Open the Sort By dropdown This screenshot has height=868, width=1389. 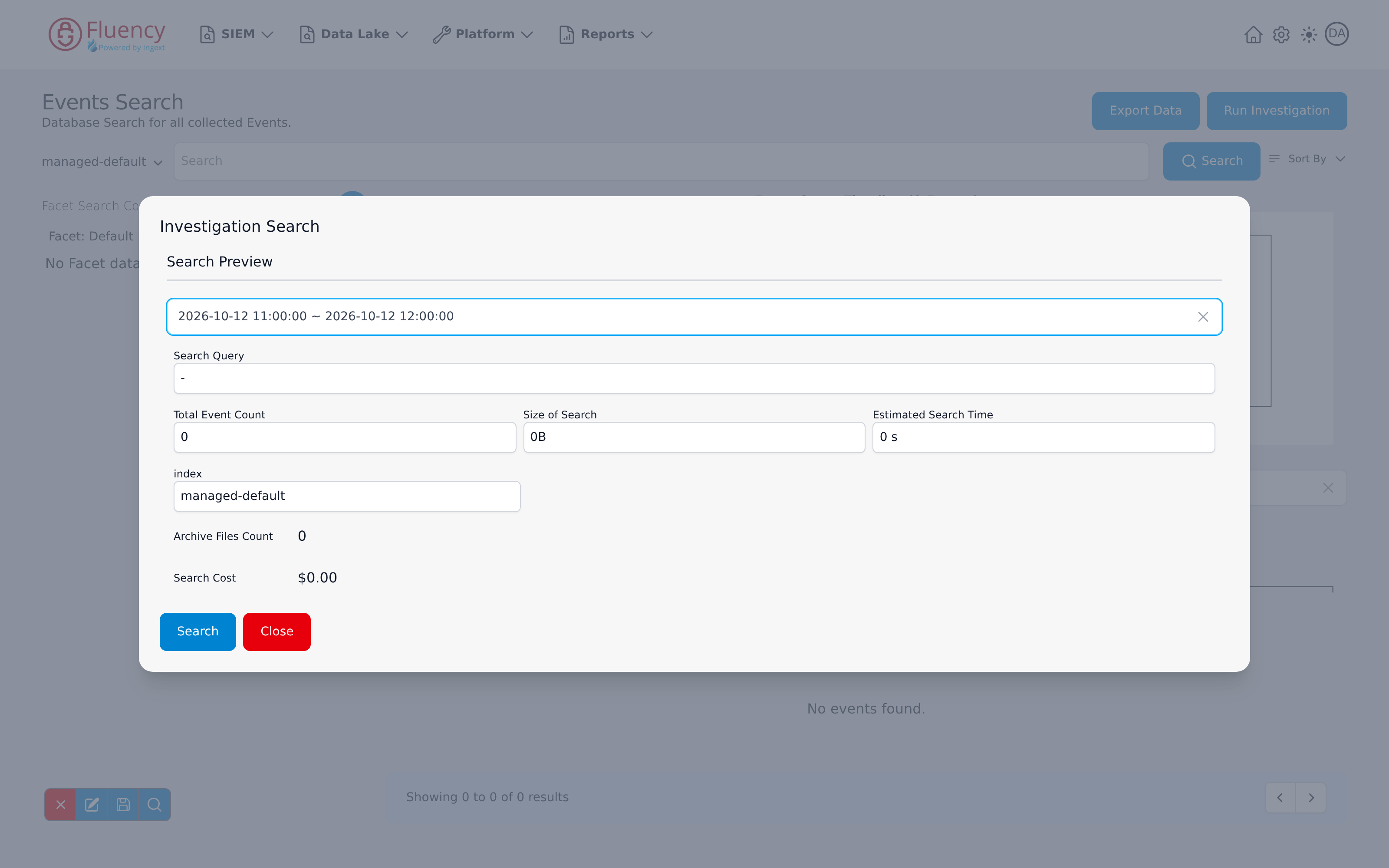click(x=1307, y=159)
